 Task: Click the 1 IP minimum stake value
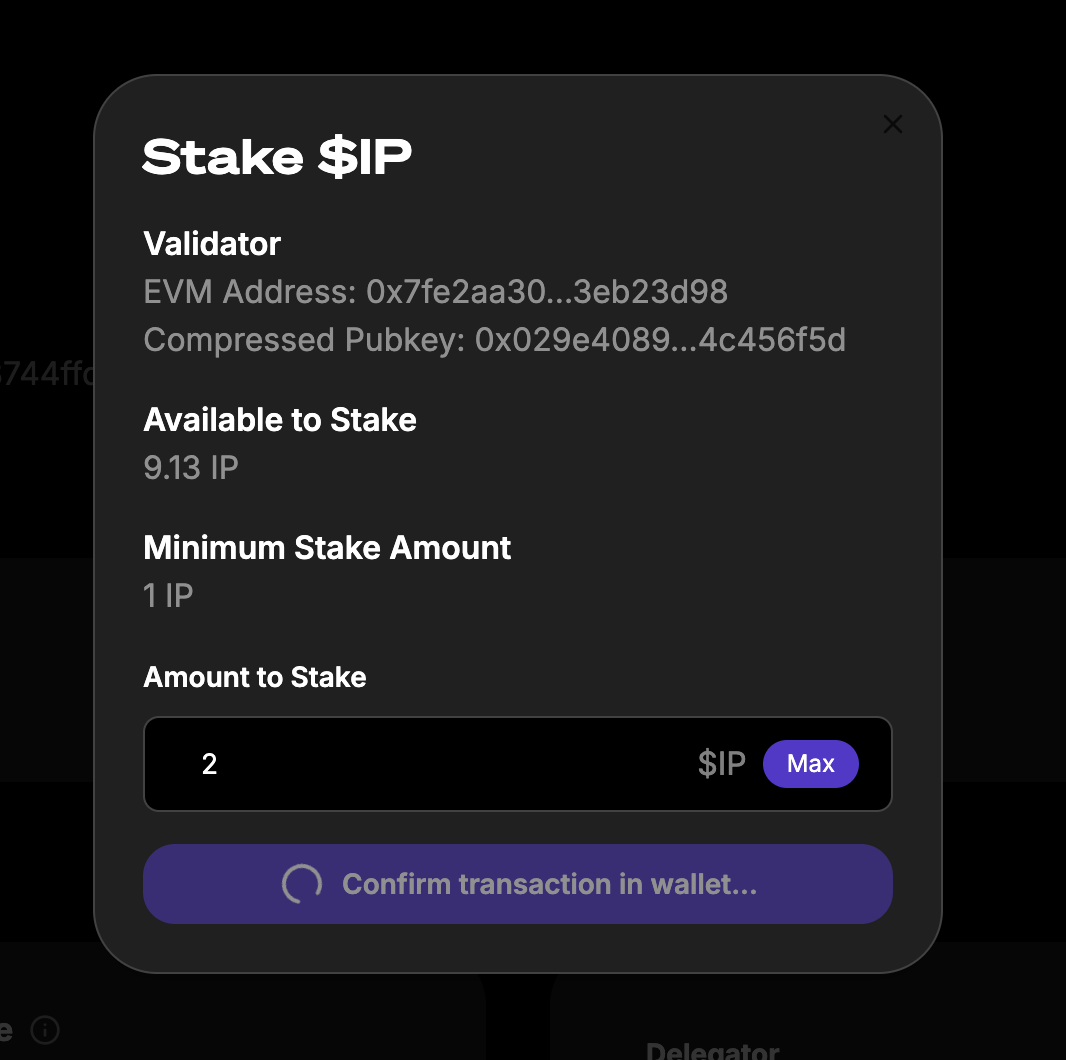168,596
